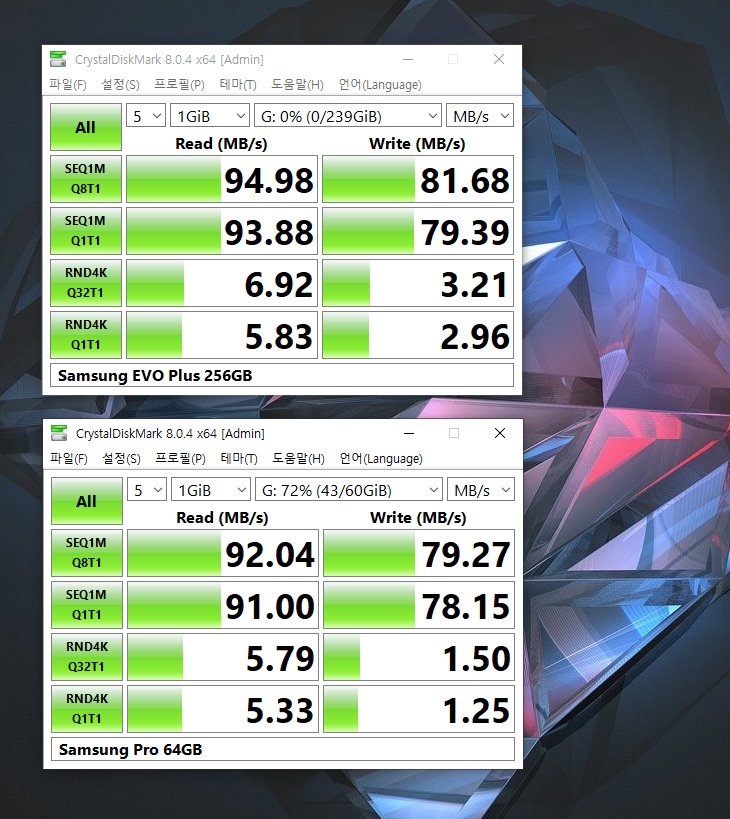Start SEQ1M Q8T1 test in top window
The image size is (730, 819).
click(x=86, y=179)
